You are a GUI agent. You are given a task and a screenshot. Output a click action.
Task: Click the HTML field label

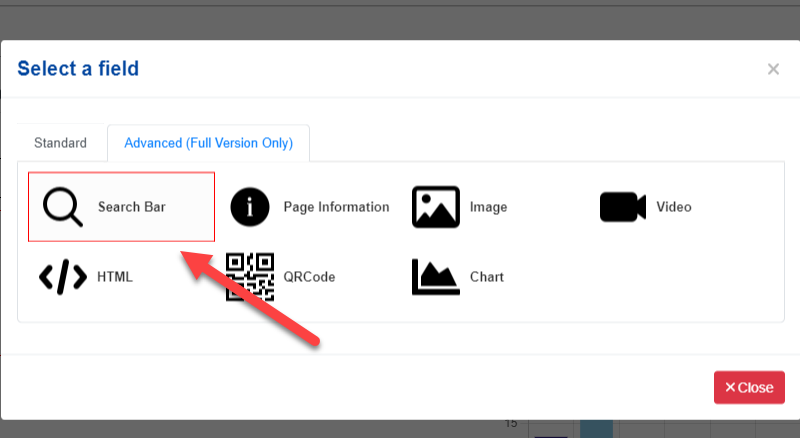tap(115, 277)
